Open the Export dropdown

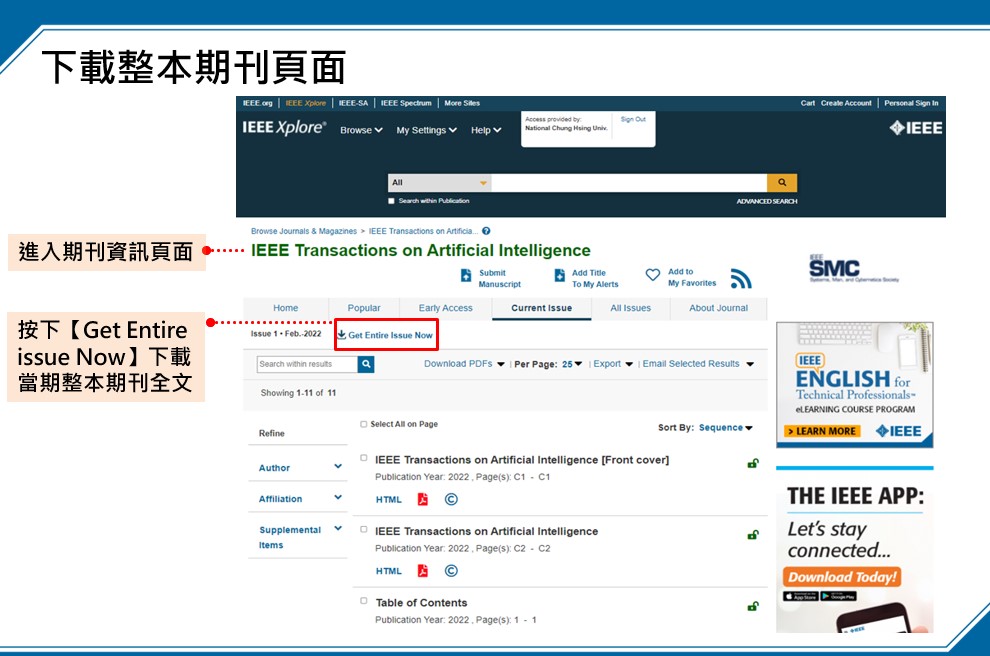tap(613, 364)
